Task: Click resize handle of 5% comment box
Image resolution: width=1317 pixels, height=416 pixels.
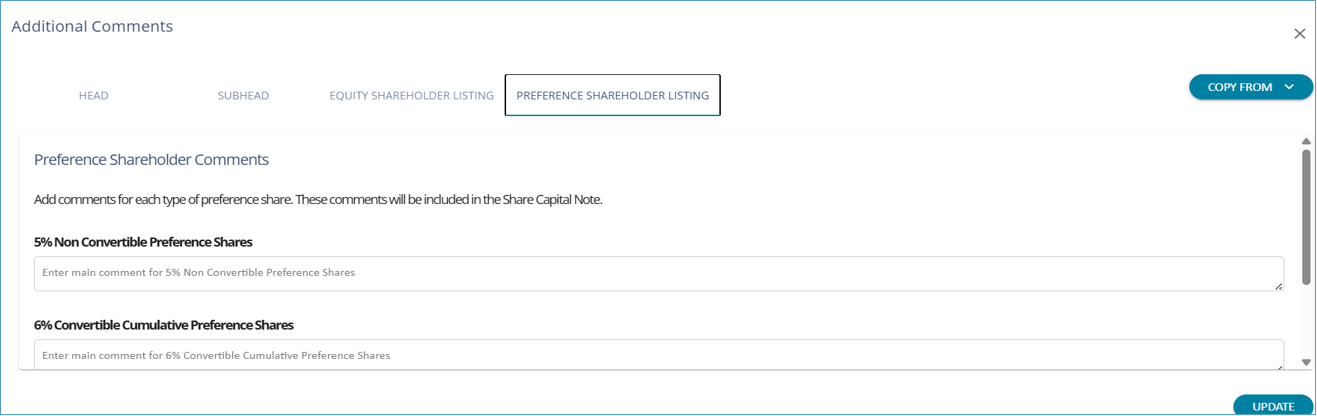Action: pos(1279,286)
